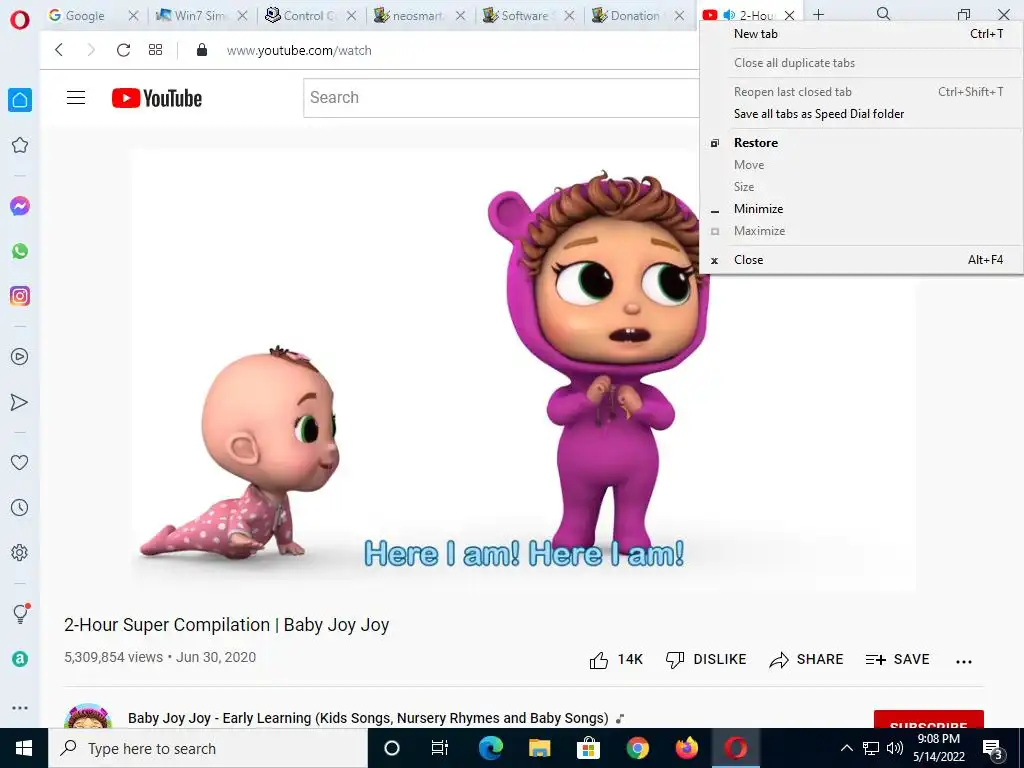Open Settings gear in sidebar
The height and width of the screenshot is (768, 1024).
click(20, 552)
